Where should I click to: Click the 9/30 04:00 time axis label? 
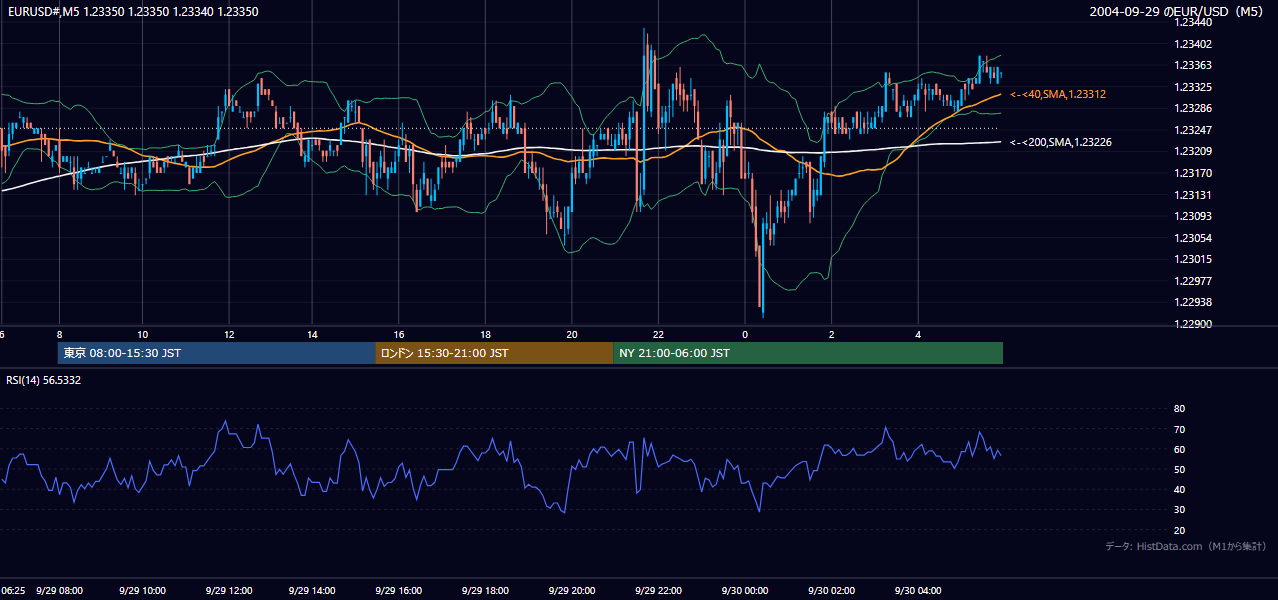[918, 591]
